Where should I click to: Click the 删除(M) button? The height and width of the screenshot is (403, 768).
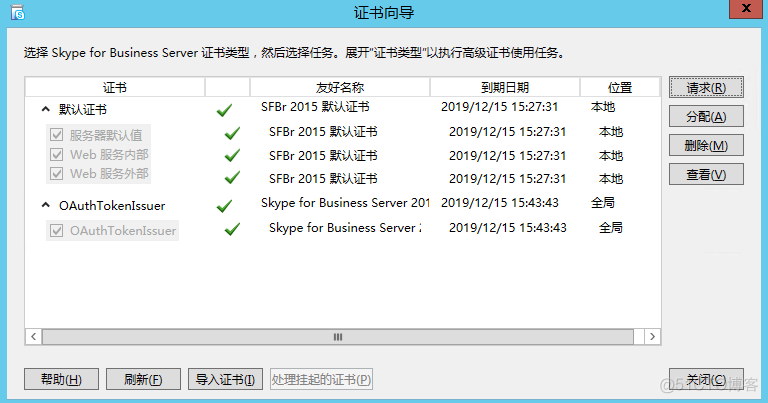click(x=706, y=145)
